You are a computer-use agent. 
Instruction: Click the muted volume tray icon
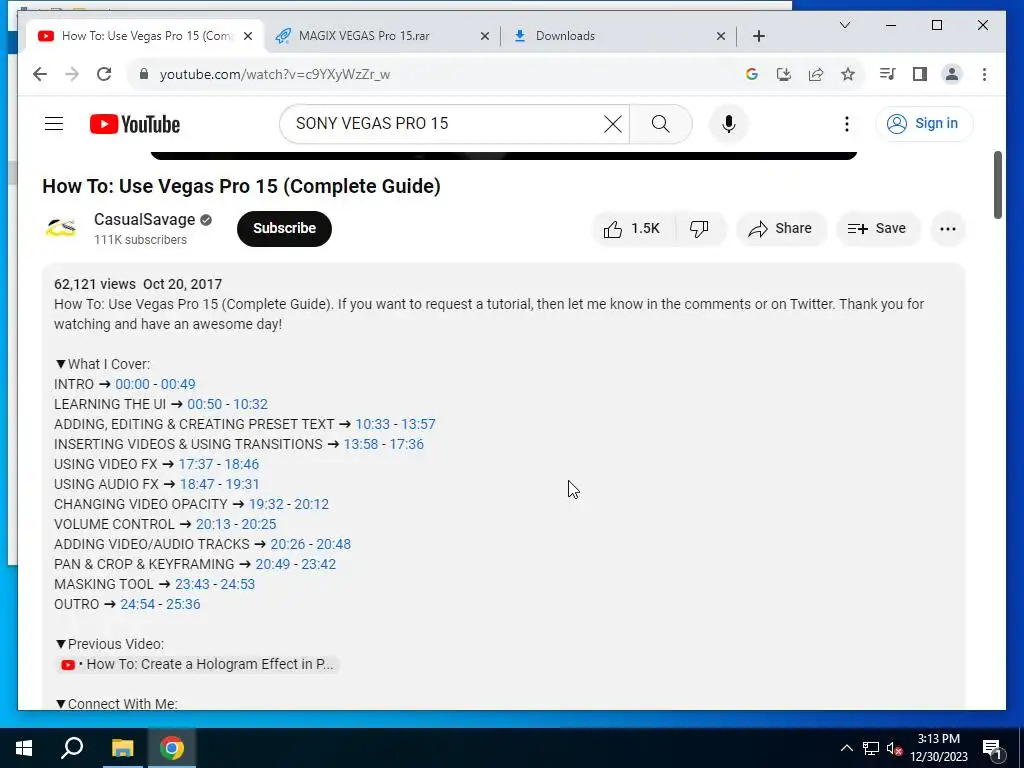pos(894,748)
